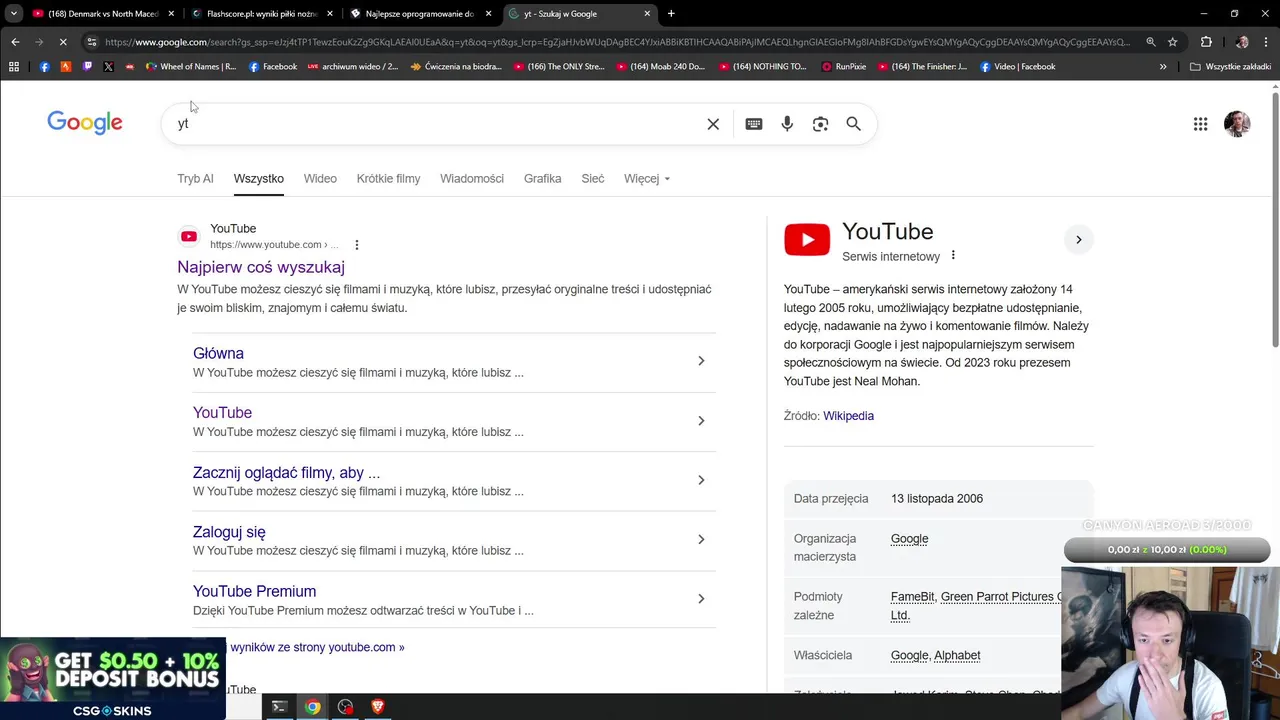Expand the Więcej search filter dropdown
1280x720 pixels.
pos(647,179)
